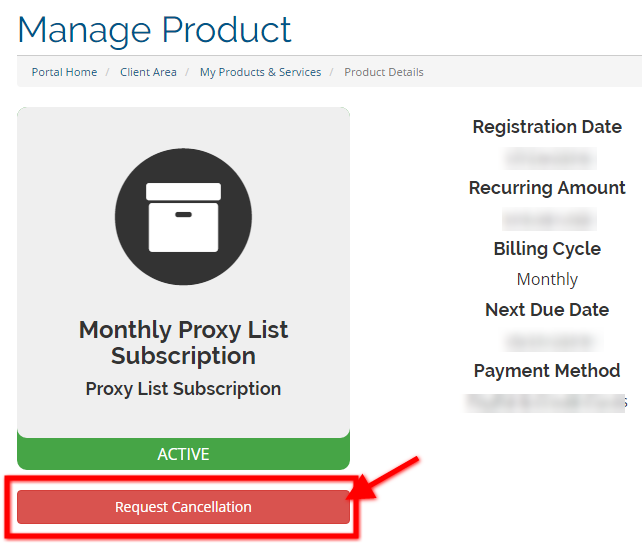
Task: Click the archive box product icon
Action: (183, 217)
